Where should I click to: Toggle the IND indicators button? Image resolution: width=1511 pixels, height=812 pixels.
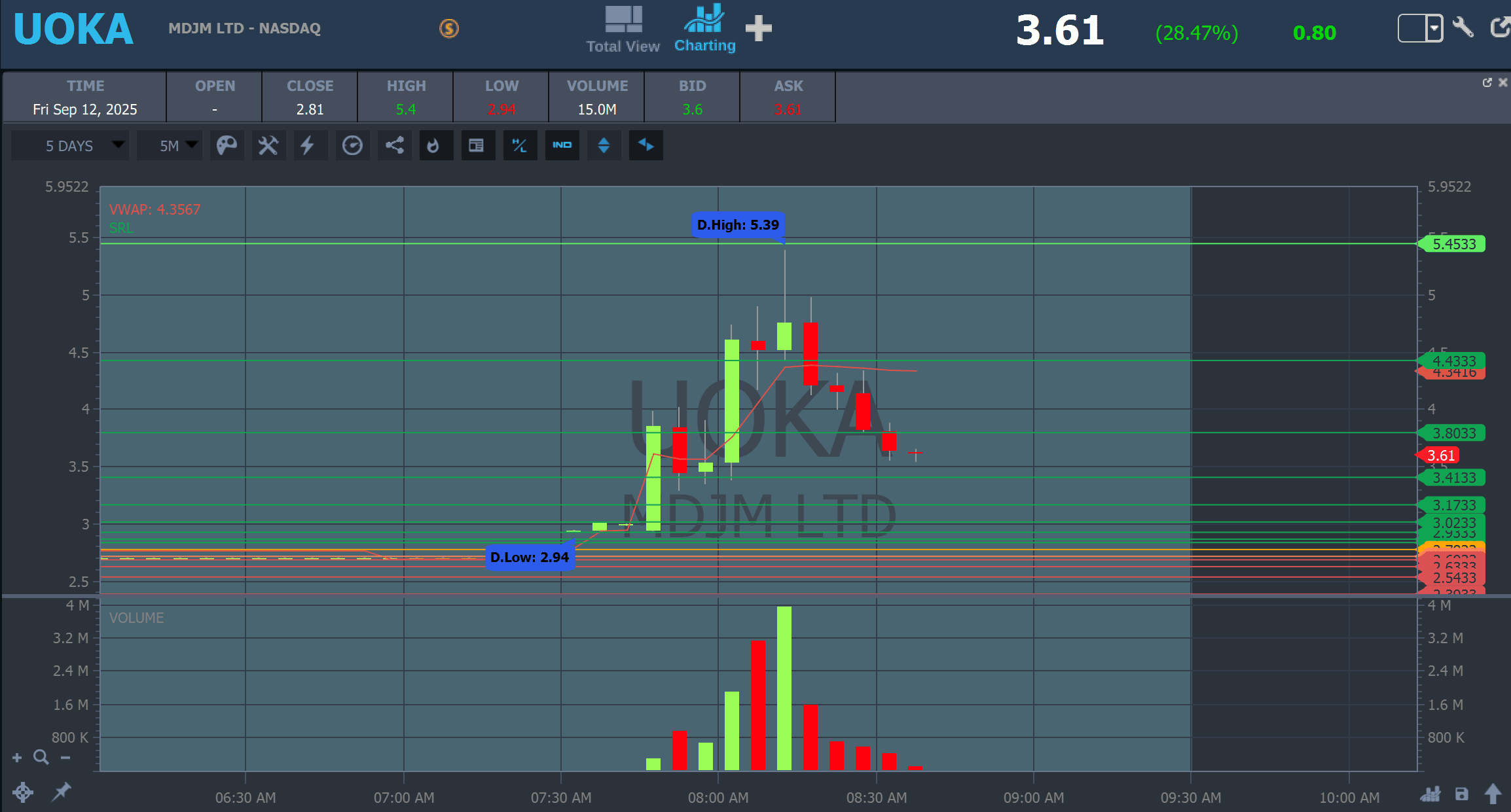[x=562, y=145]
